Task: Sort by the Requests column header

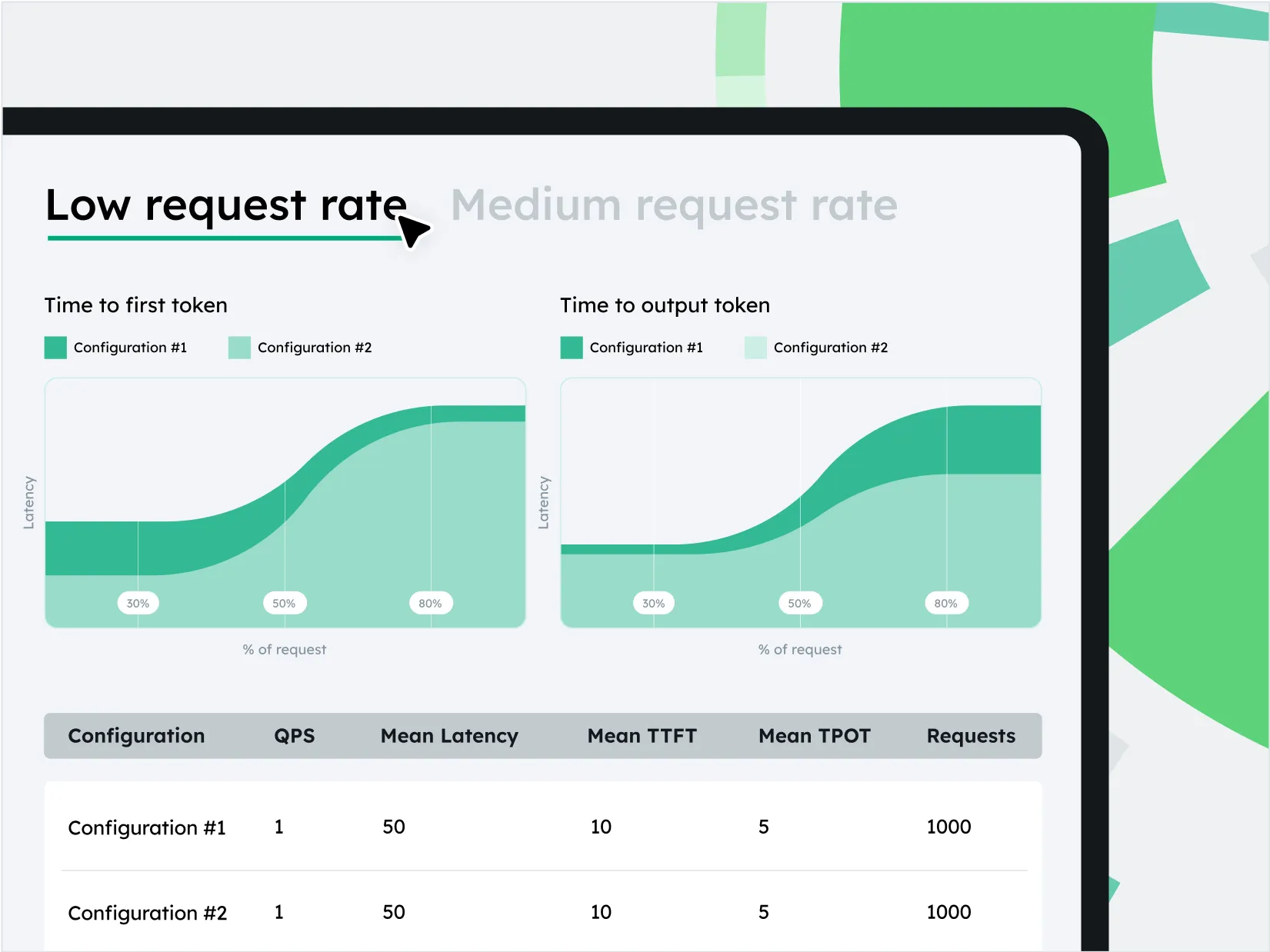Action: tap(971, 736)
